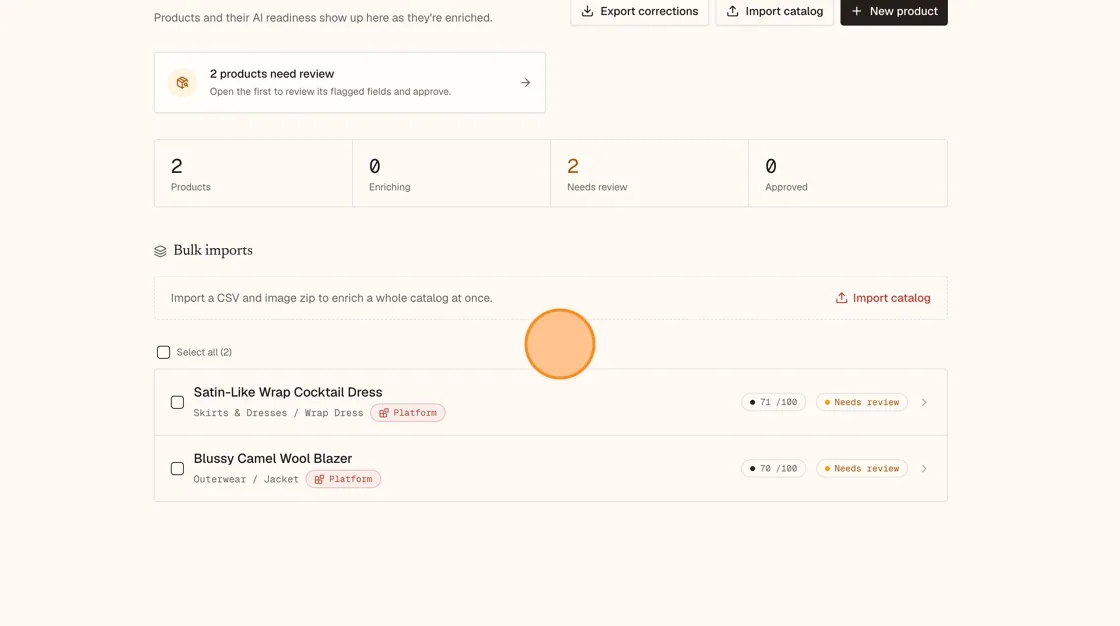The image size is (1120, 626).
Task: Click the upload icon in Bulk imports panel
Action: click(841, 298)
